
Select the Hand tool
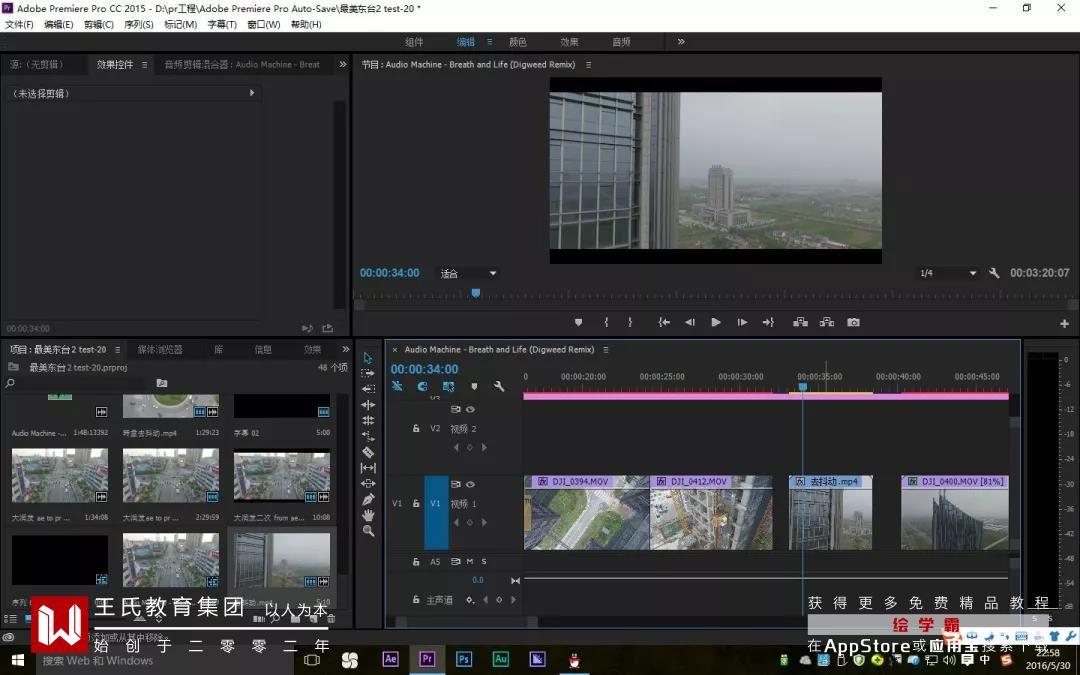pyautogui.click(x=368, y=515)
